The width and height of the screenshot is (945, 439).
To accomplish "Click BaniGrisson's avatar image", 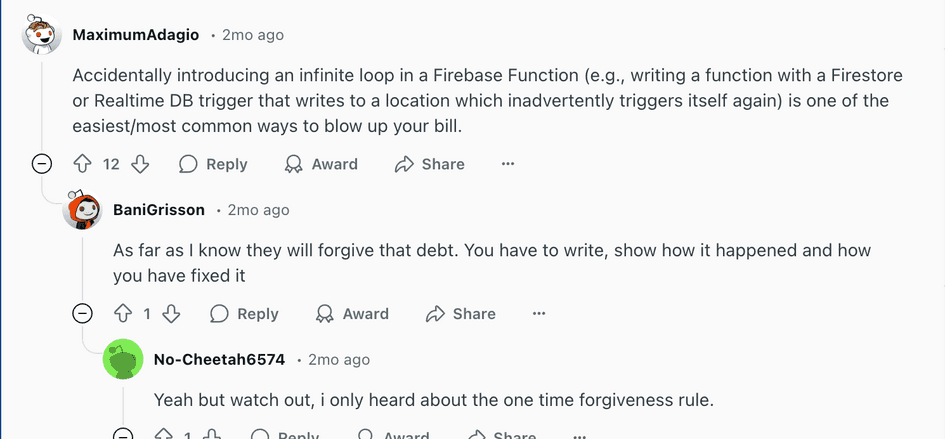I will (x=83, y=210).
